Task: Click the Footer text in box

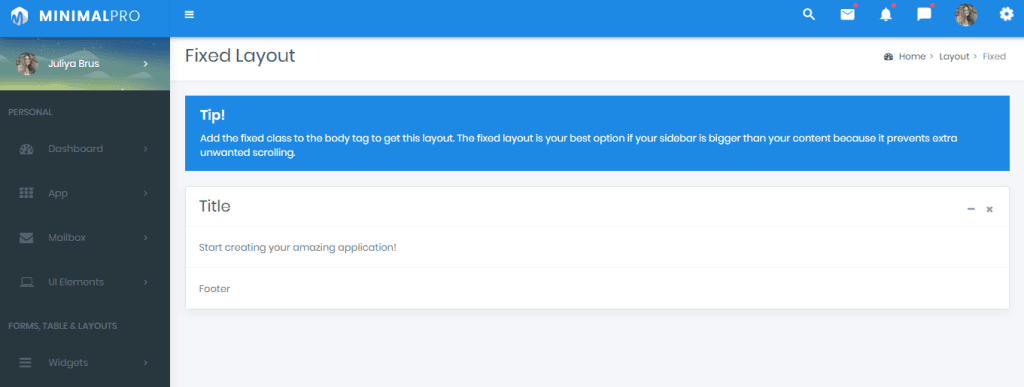Action: pos(215,288)
